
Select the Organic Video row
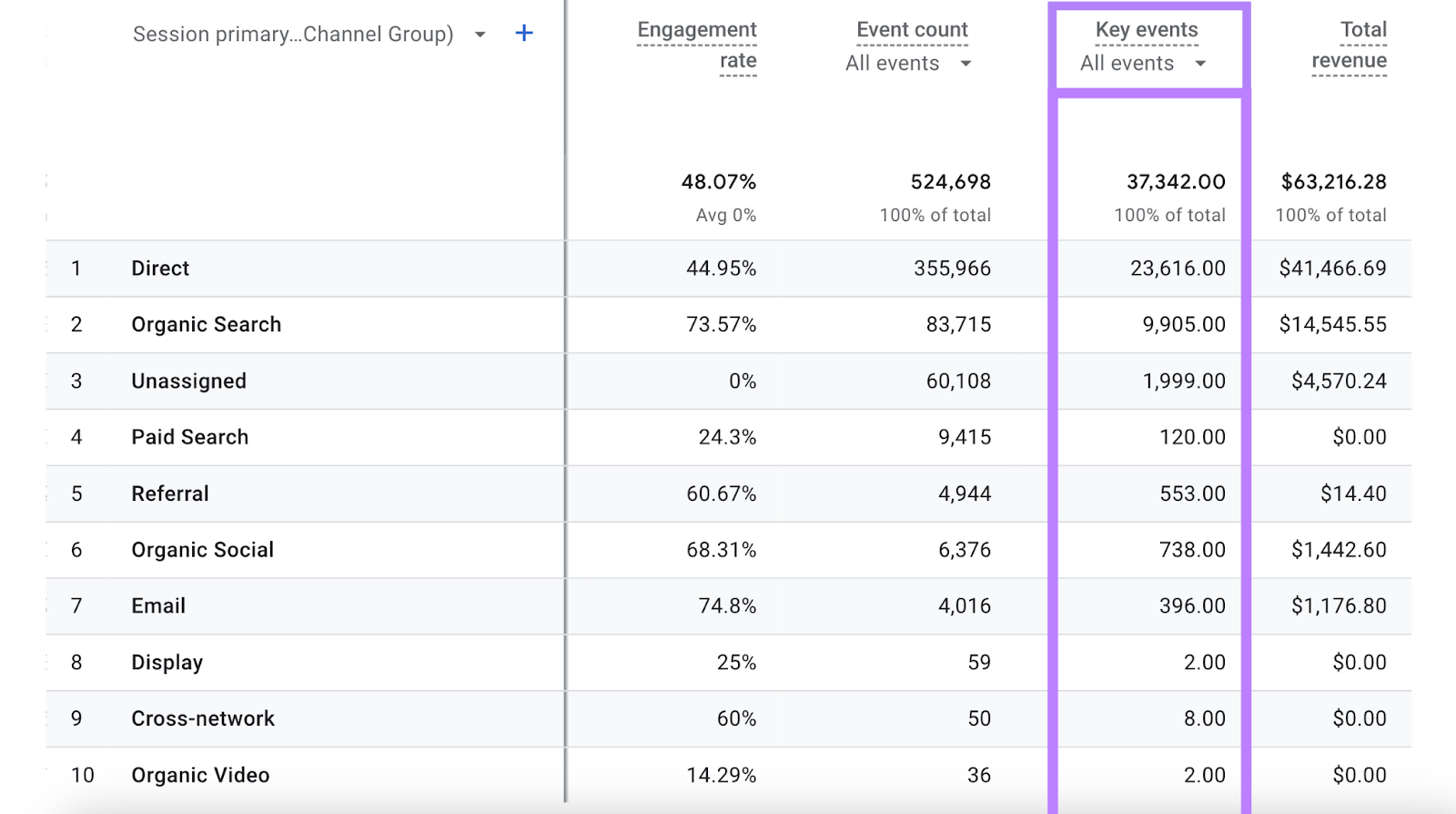[x=200, y=776]
